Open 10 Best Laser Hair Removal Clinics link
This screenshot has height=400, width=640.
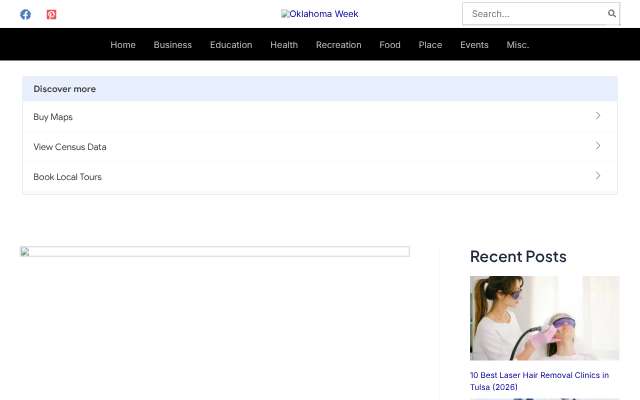click(539, 381)
